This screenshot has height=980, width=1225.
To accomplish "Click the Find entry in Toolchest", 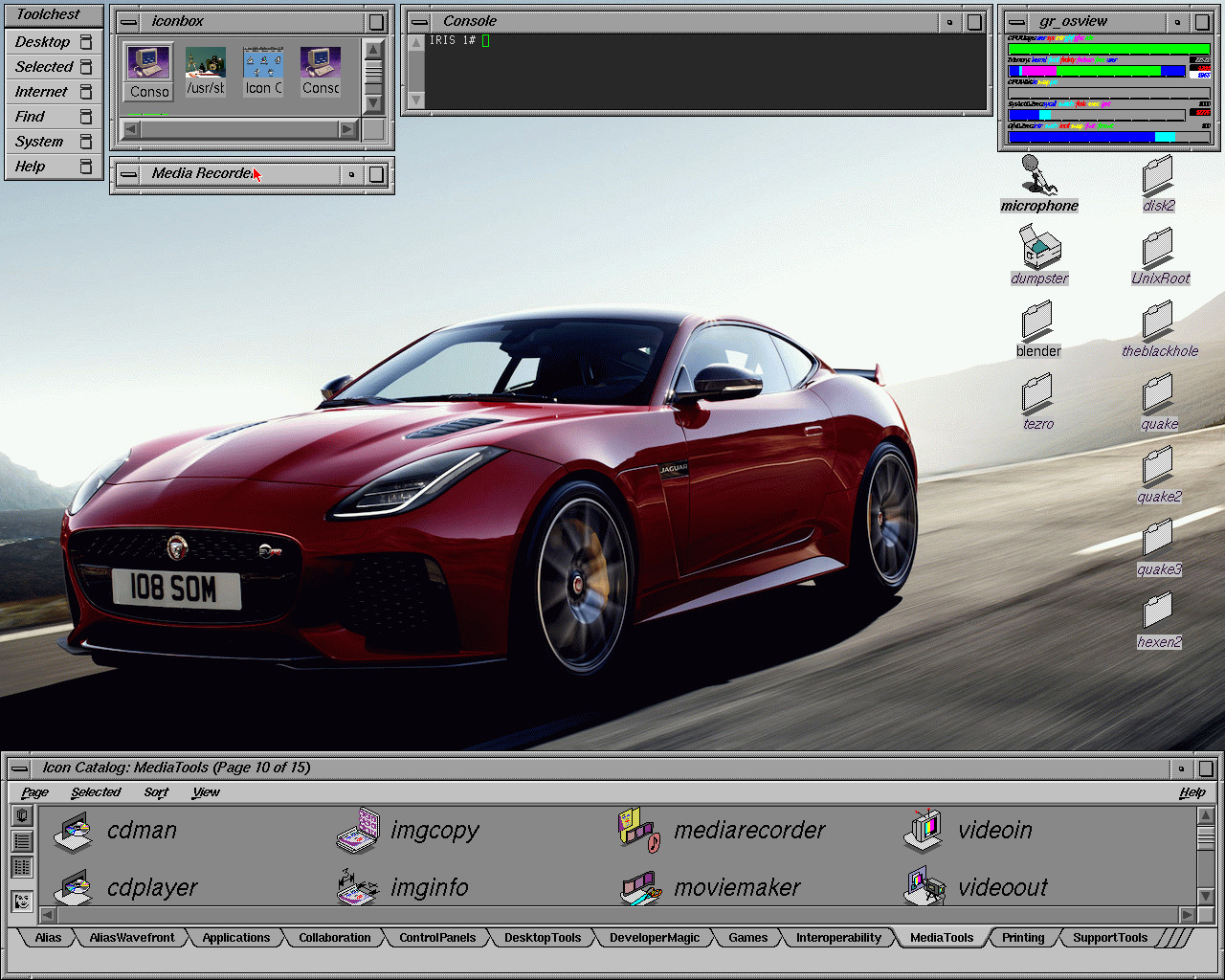I will coord(30,117).
